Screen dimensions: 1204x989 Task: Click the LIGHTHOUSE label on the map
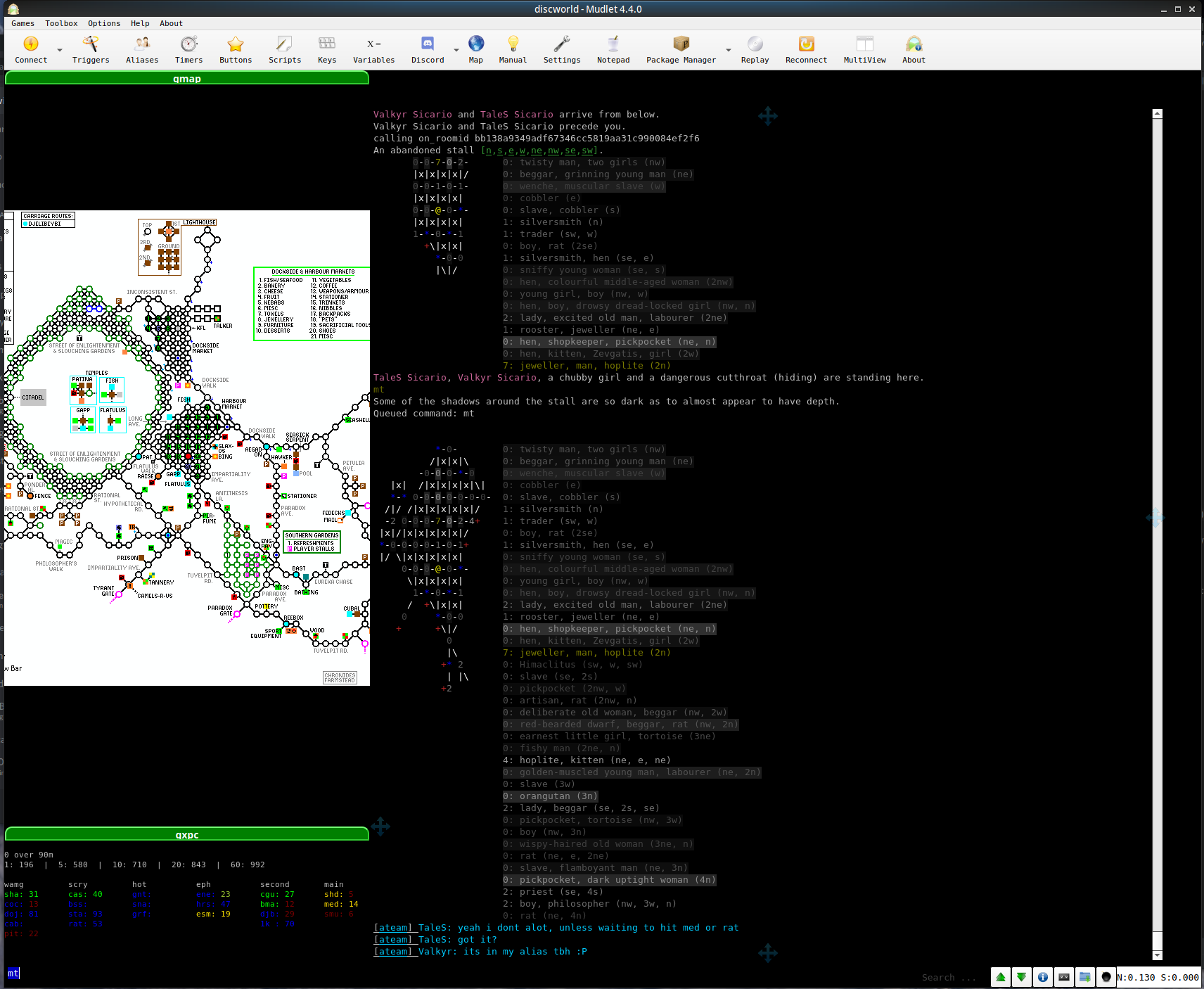click(200, 222)
